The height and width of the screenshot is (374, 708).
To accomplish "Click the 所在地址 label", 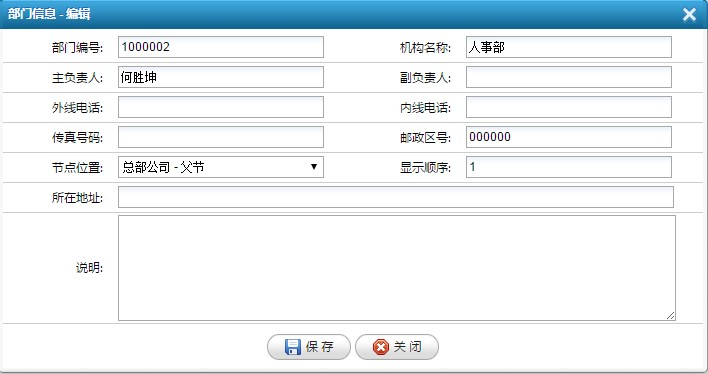I will (x=77, y=197).
